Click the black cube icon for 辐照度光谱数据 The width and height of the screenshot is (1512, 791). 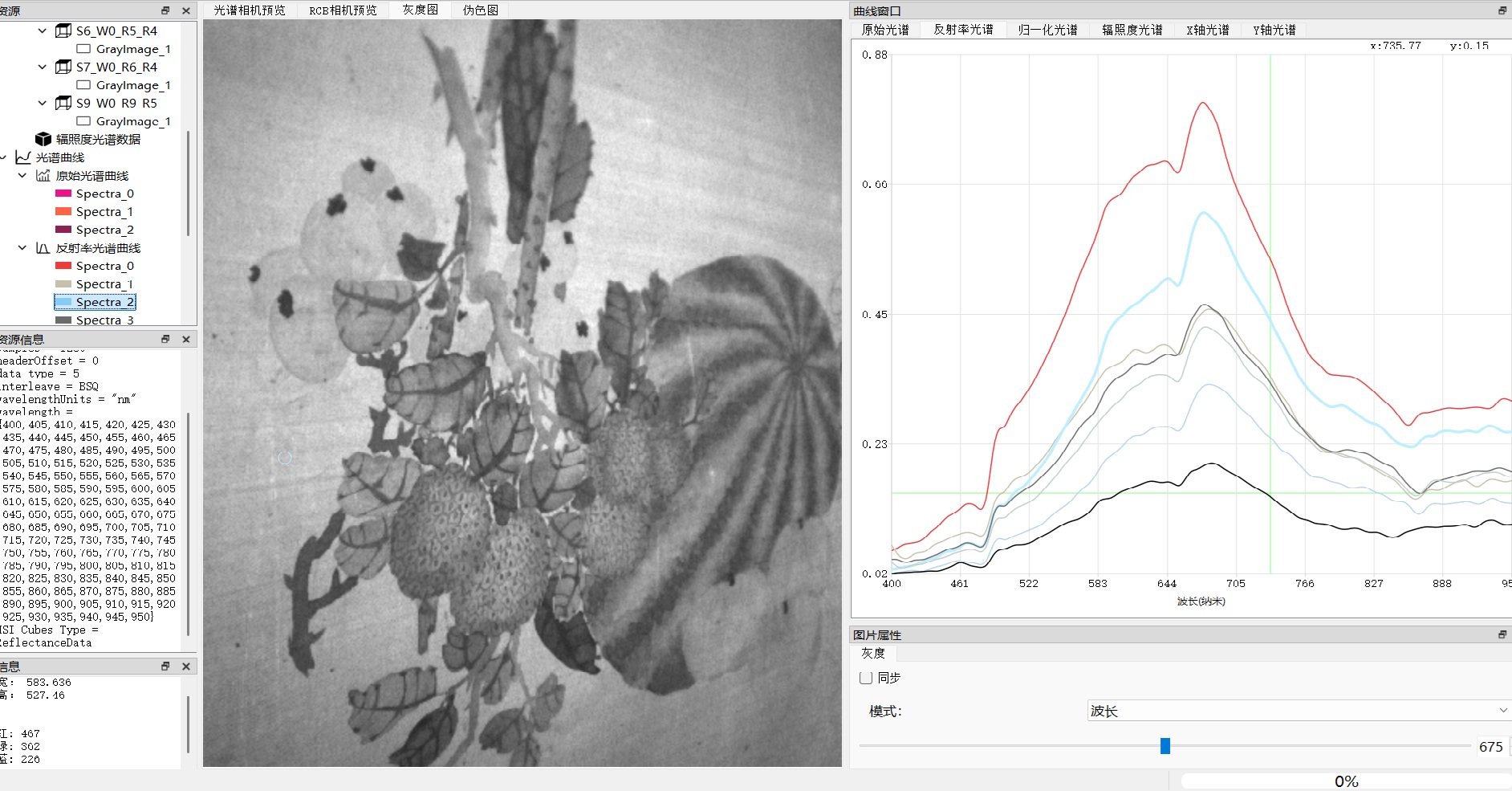(x=43, y=139)
